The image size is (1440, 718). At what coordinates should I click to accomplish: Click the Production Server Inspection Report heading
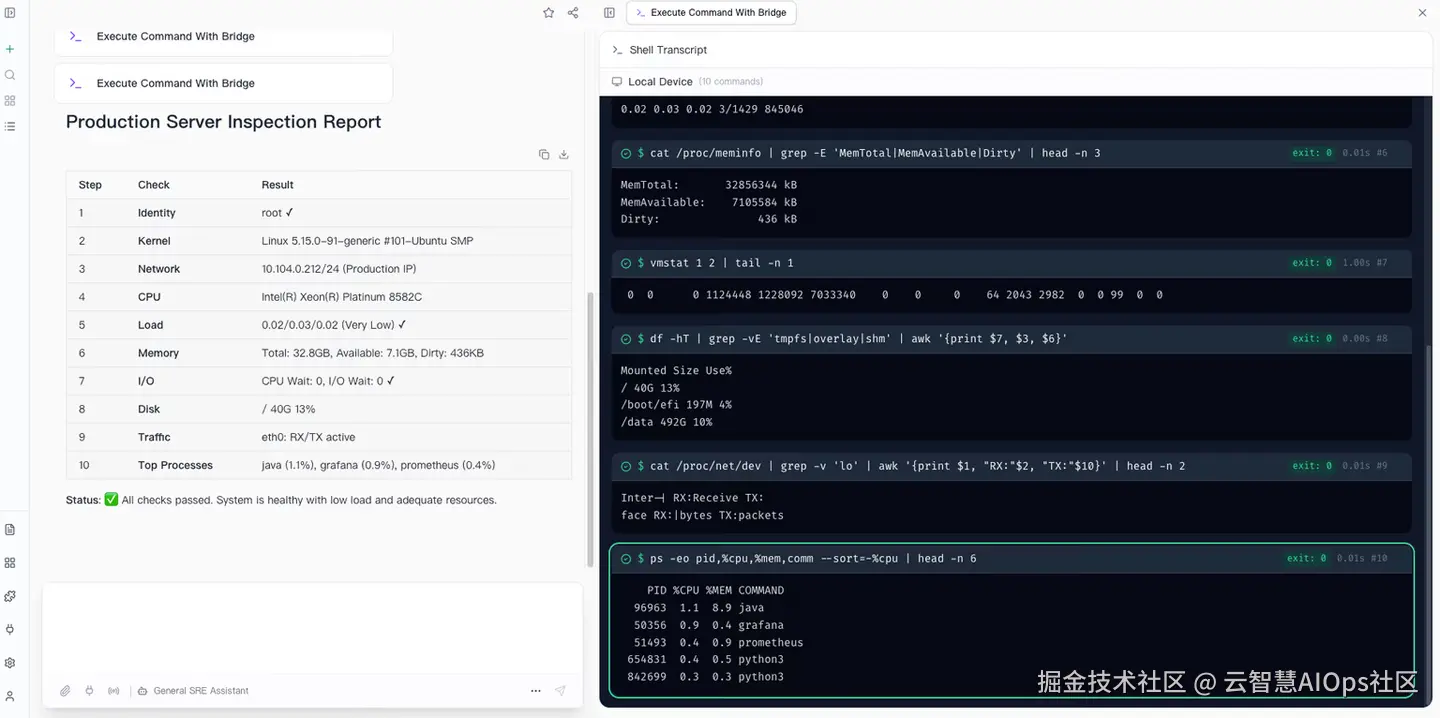224,122
